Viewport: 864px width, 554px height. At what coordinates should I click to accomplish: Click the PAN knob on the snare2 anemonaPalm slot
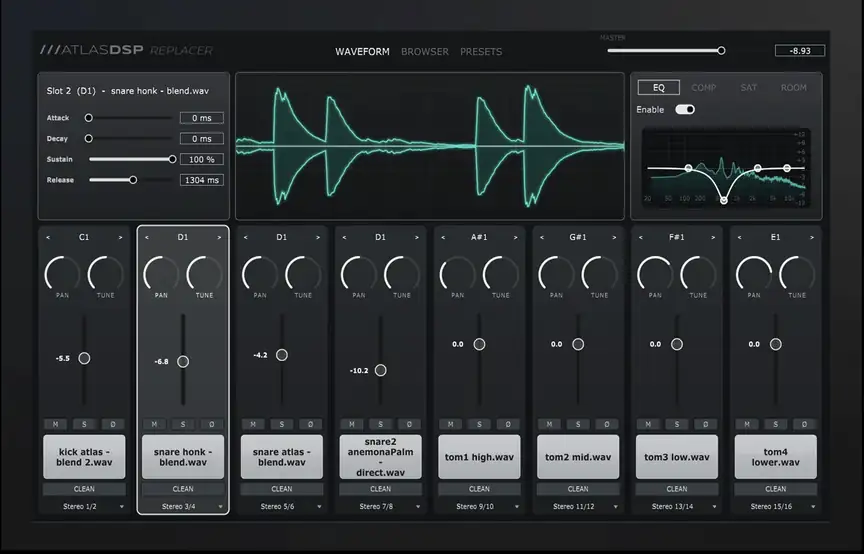pyautogui.click(x=359, y=273)
